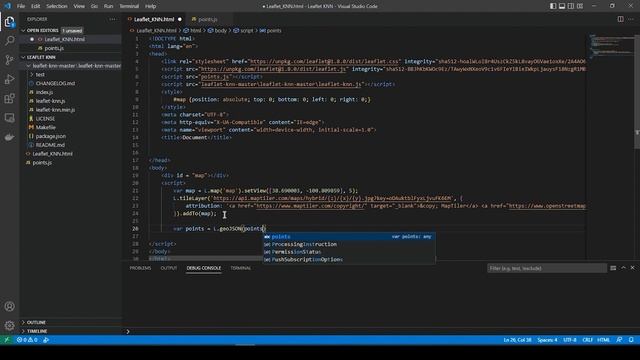Click the CRLF line ending indicator

pos(587,340)
